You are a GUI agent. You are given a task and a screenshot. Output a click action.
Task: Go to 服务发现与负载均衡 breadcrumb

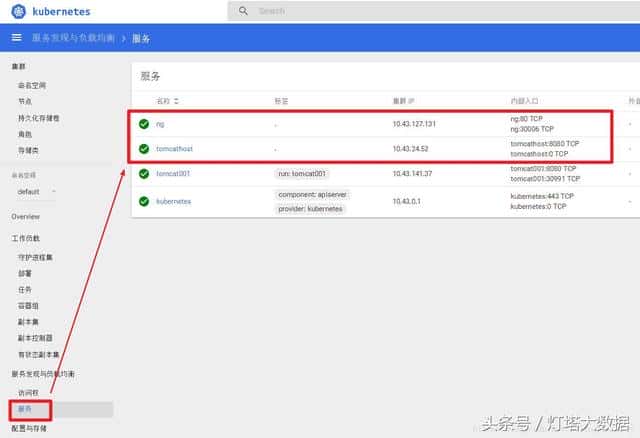73,38
